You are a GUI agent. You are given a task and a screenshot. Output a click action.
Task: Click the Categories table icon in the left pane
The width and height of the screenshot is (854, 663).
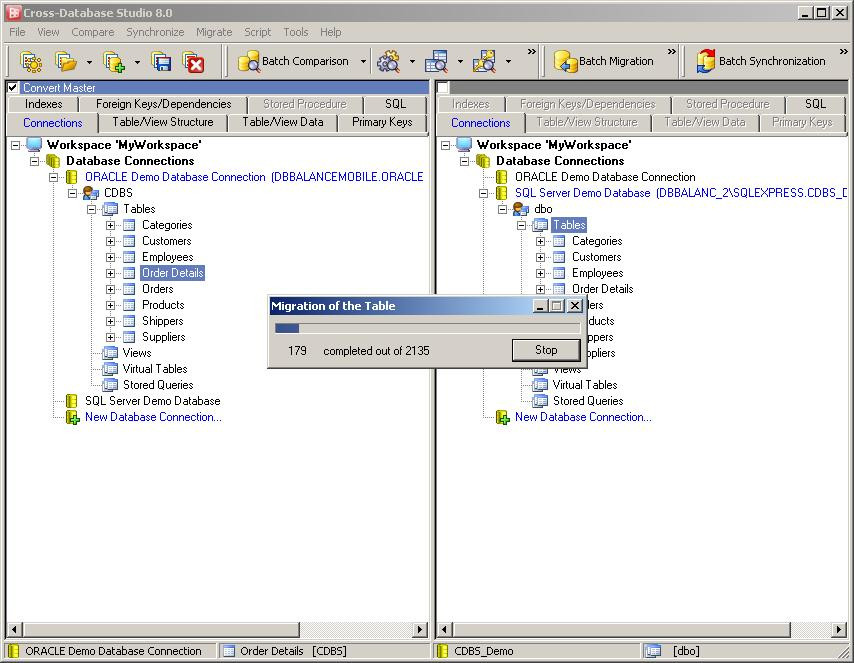(x=129, y=225)
